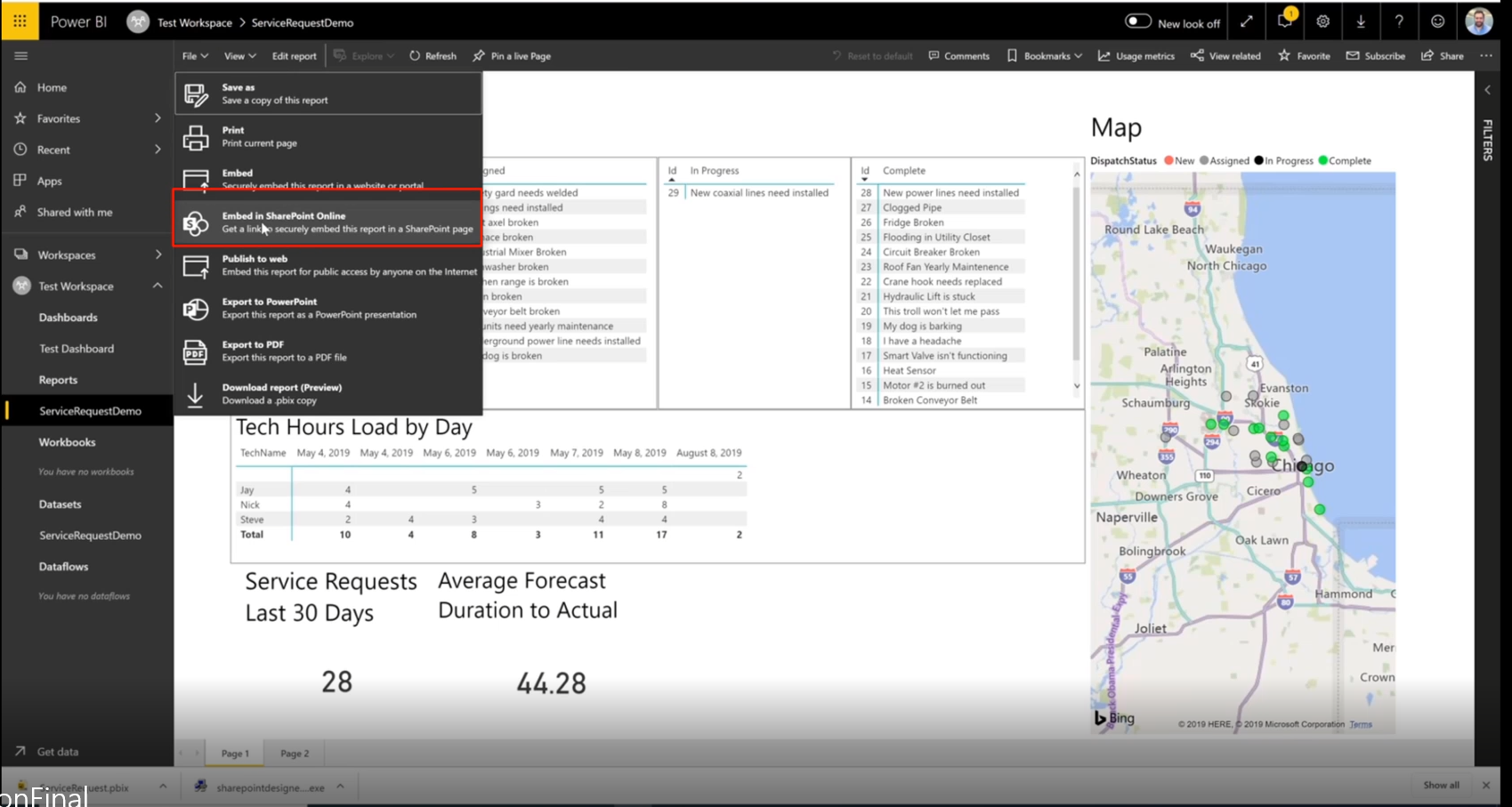The width and height of the screenshot is (1512, 807).
Task: Select Publish to web menu item
Action: pyautogui.click(x=328, y=265)
